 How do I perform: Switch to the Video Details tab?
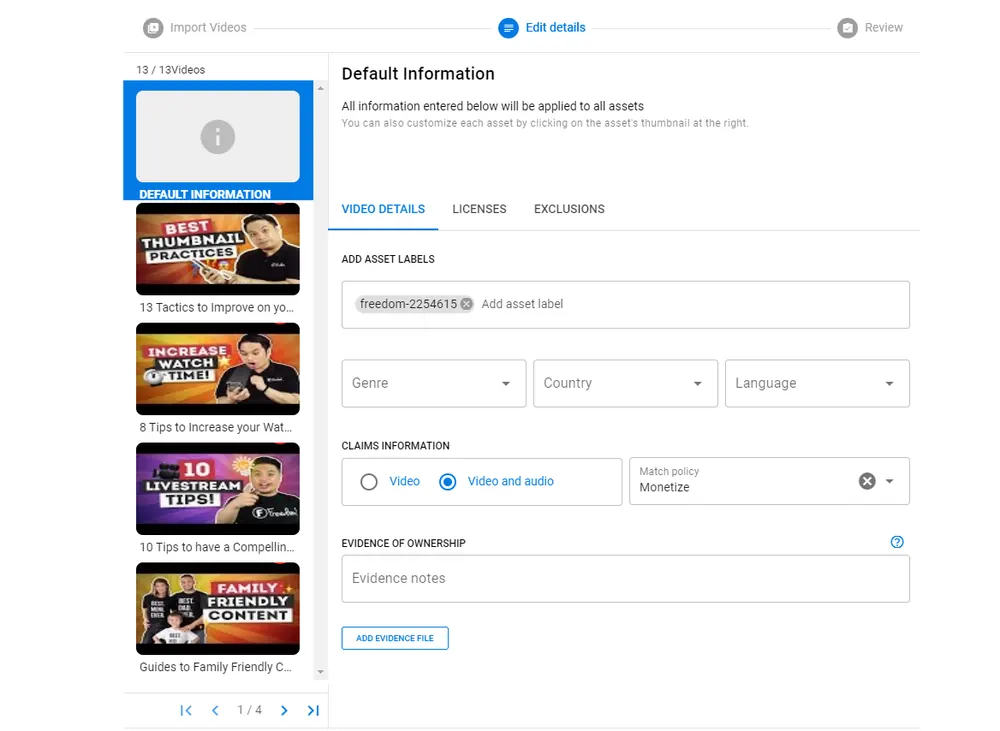coord(383,209)
